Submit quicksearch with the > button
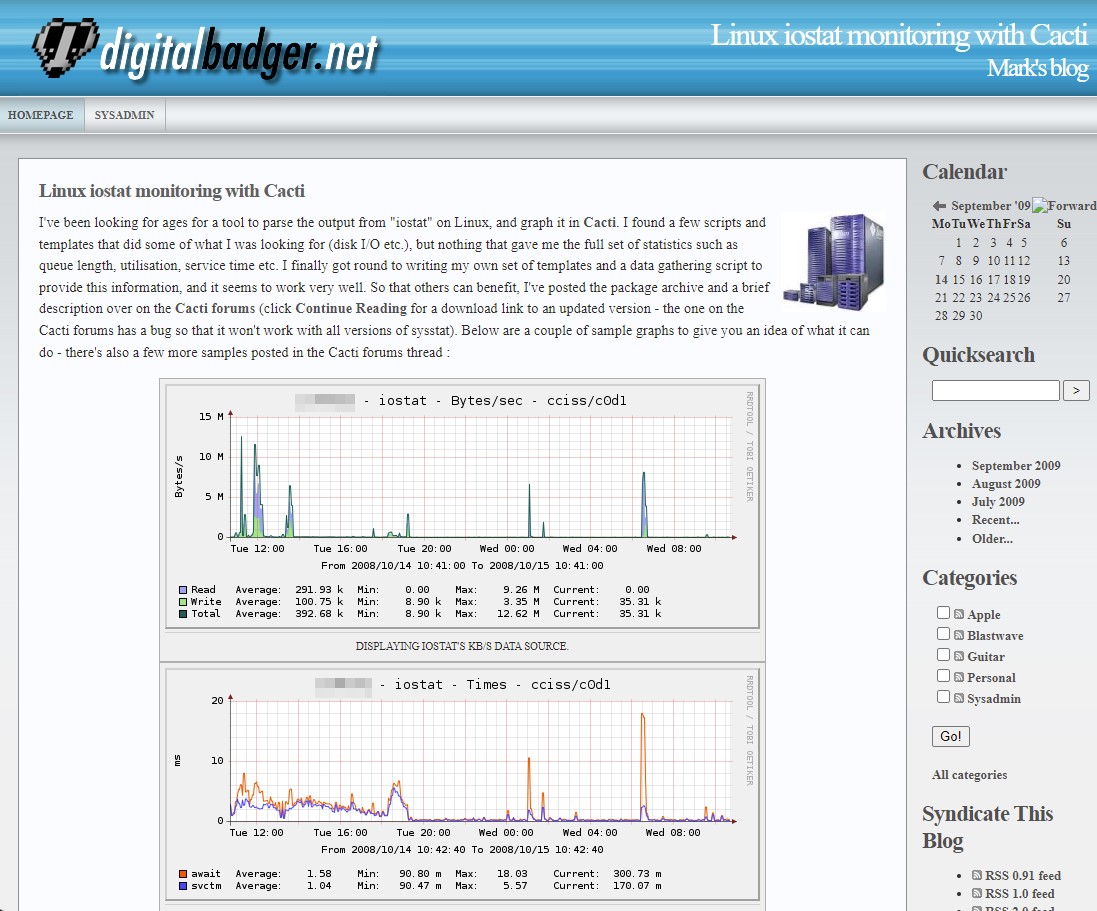Screen dimensions: 1097x911 [x=1076, y=391]
